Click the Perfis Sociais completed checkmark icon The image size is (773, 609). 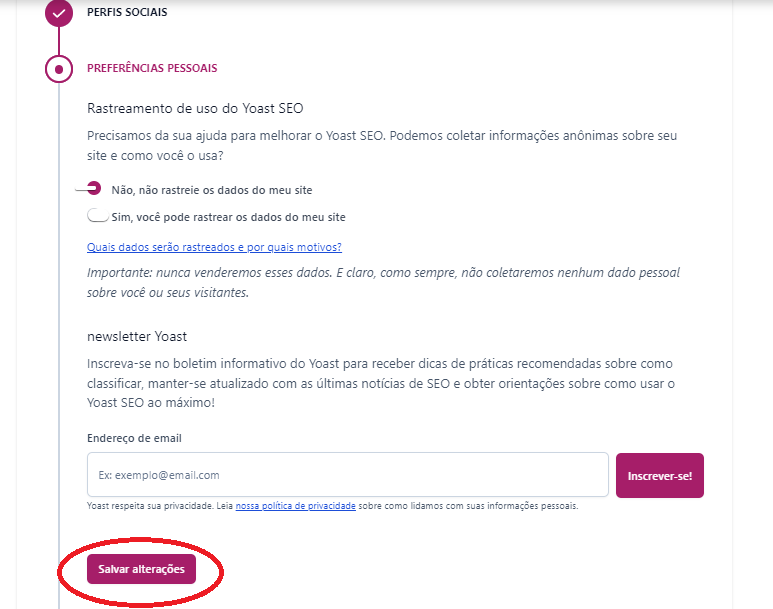tap(59, 14)
